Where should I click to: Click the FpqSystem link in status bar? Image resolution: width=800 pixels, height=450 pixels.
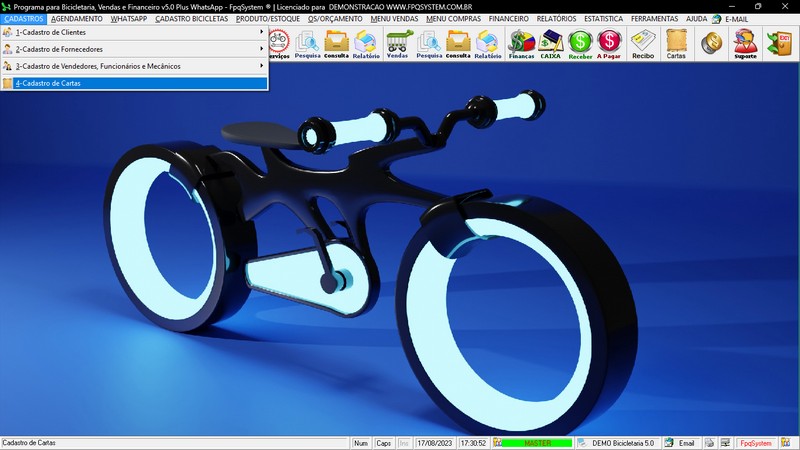(756, 443)
